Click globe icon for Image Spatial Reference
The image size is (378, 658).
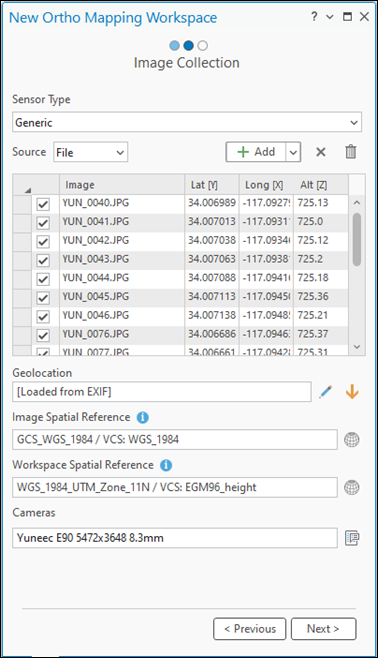click(352, 440)
